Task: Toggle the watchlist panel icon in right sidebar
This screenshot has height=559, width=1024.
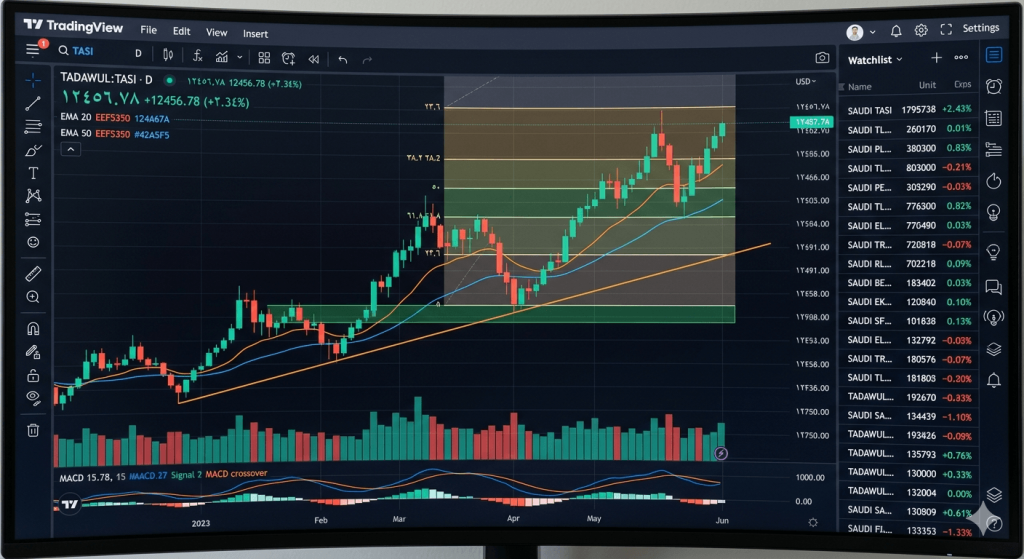Action: 994,55
